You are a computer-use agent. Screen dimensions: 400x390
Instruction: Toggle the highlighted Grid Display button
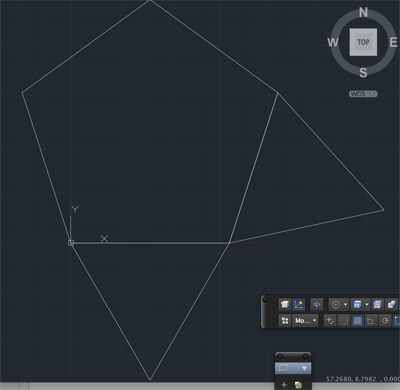pyautogui.click(x=357, y=321)
